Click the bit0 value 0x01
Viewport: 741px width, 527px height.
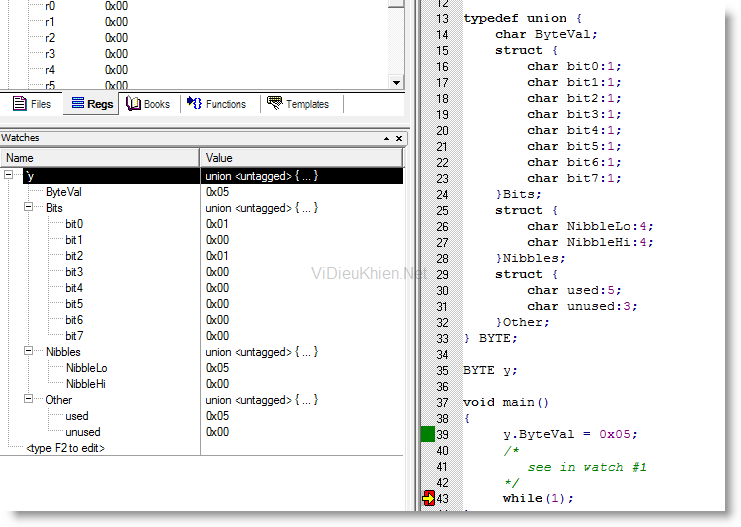click(x=217, y=224)
